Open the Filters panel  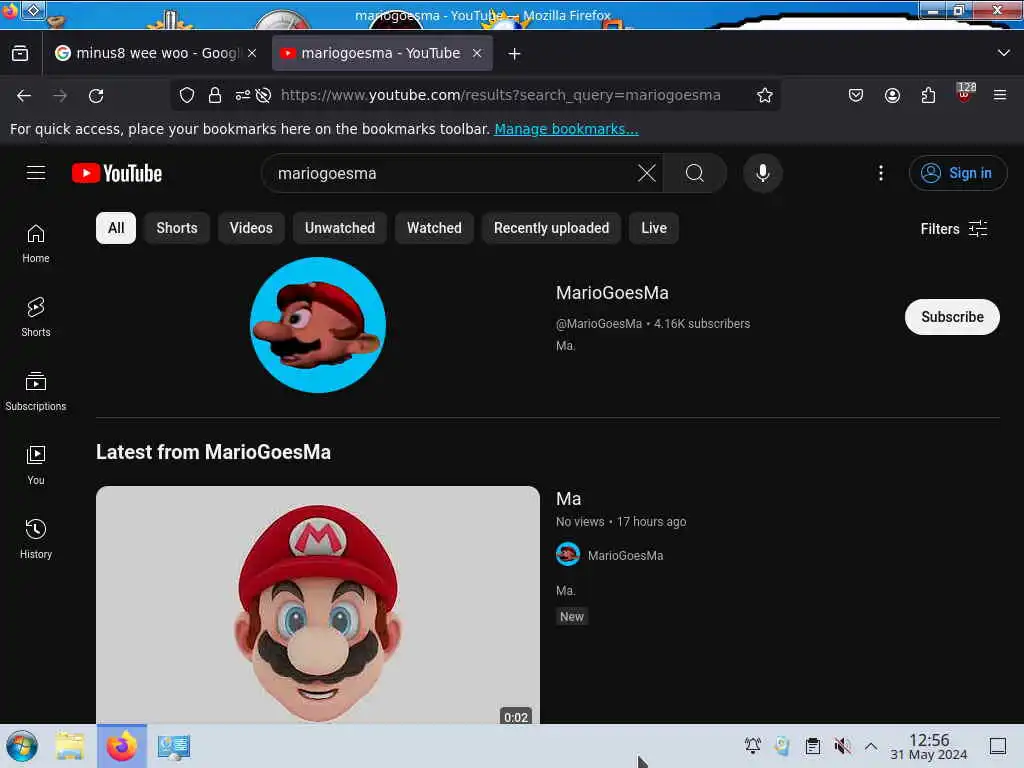(x=954, y=229)
